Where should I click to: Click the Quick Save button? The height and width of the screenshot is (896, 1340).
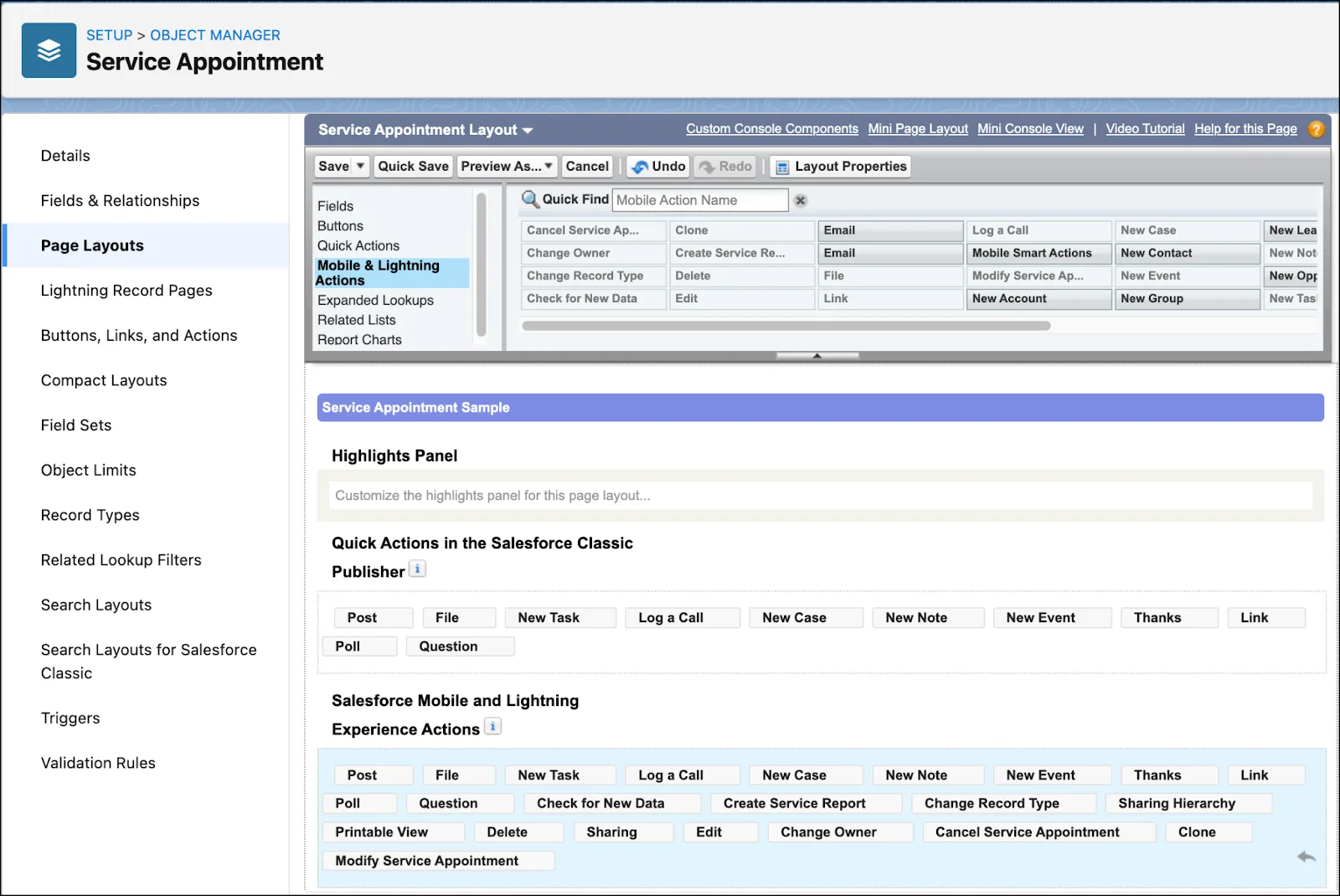[413, 166]
